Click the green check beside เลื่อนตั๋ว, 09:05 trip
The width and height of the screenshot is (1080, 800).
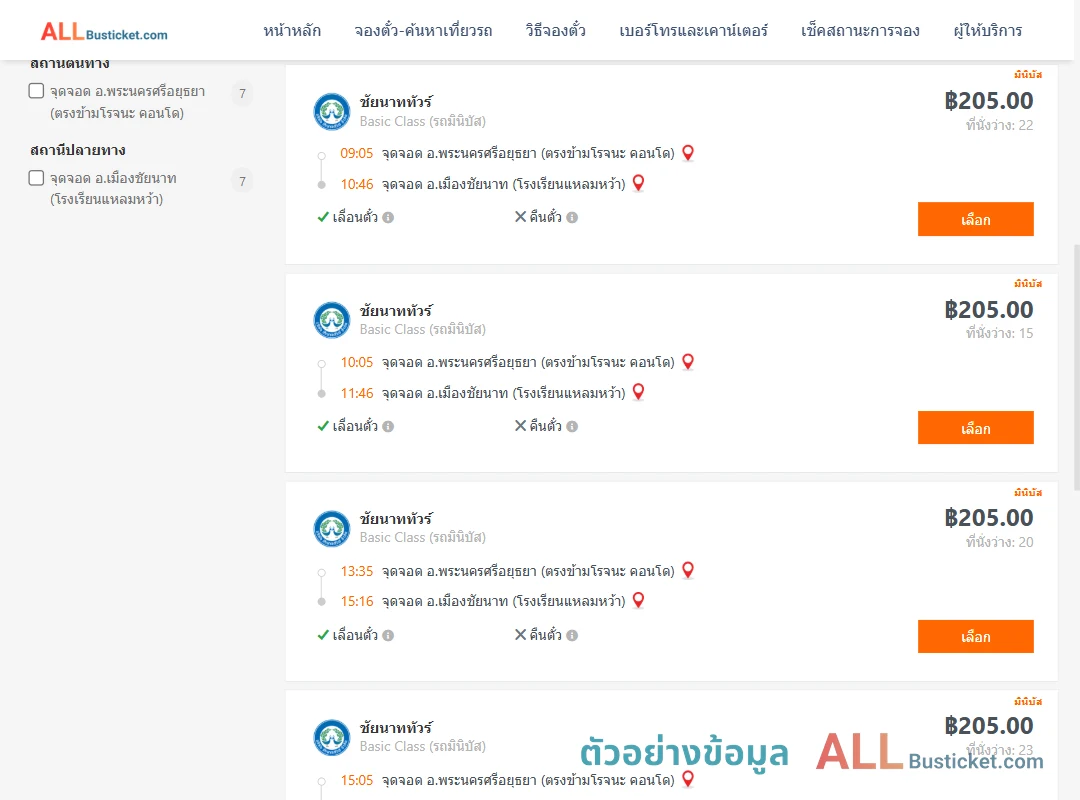tap(323, 217)
